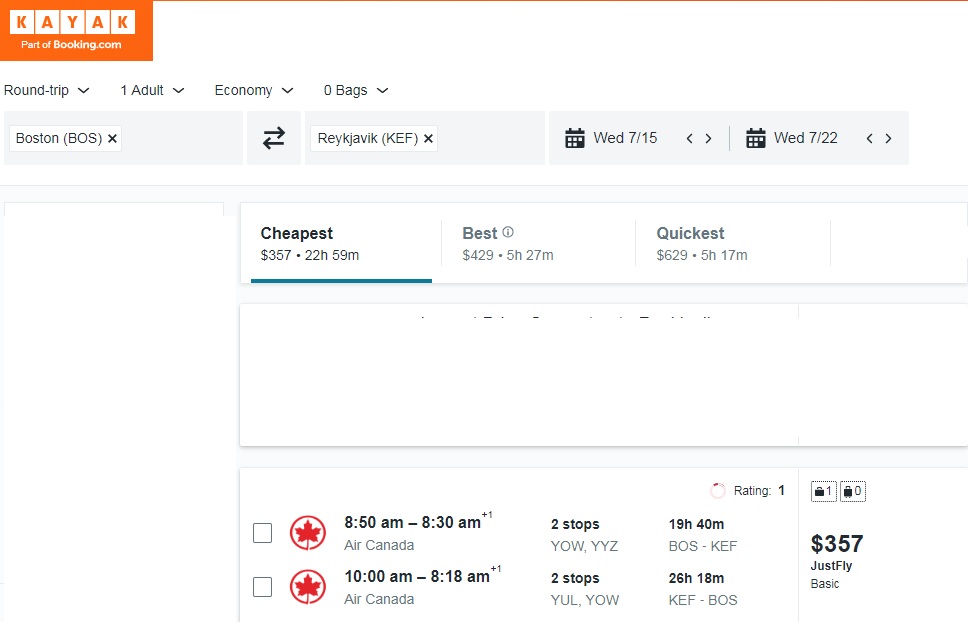Click the BOS - KEF route label
Image resolution: width=968 pixels, height=622 pixels.
click(703, 546)
